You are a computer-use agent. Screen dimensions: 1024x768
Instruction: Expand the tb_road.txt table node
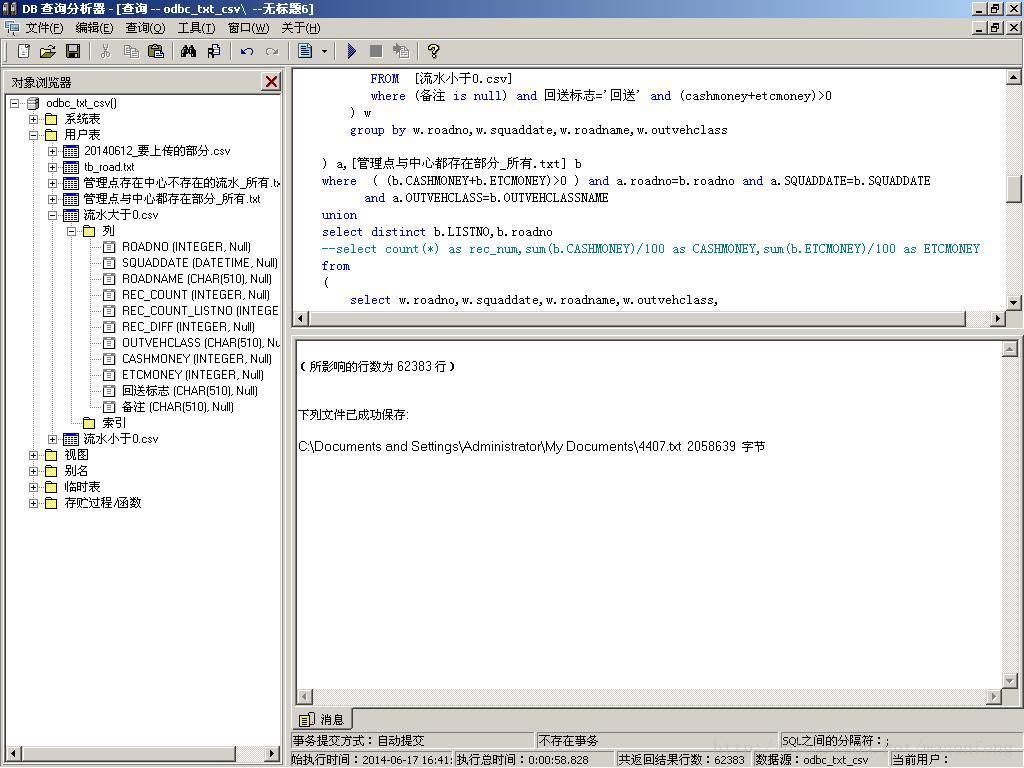click(x=52, y=167)
